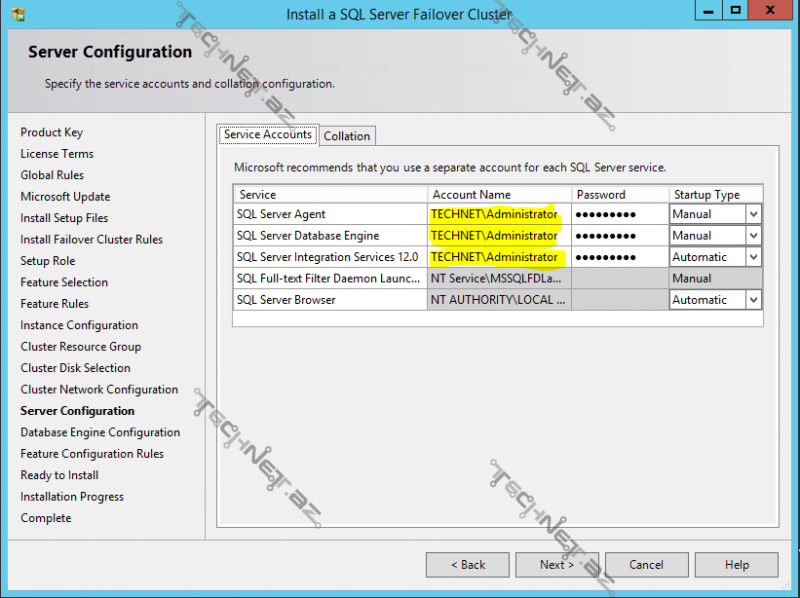Screen dimensions: 800x598
Task: Cancel the installation setup
Action: 646,565
